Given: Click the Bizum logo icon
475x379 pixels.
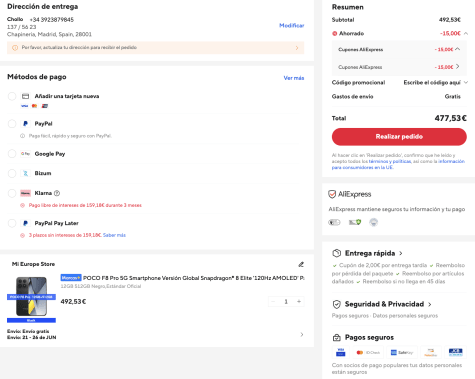Looking at the screenshot, I should point(25,173).
